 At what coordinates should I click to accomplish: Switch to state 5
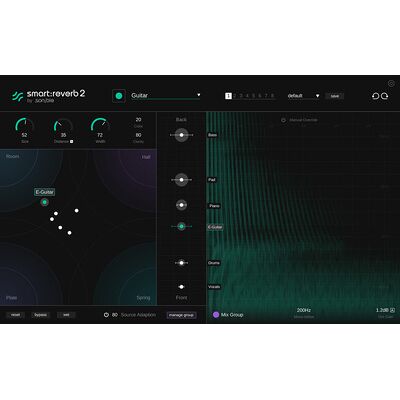[254, 96]
